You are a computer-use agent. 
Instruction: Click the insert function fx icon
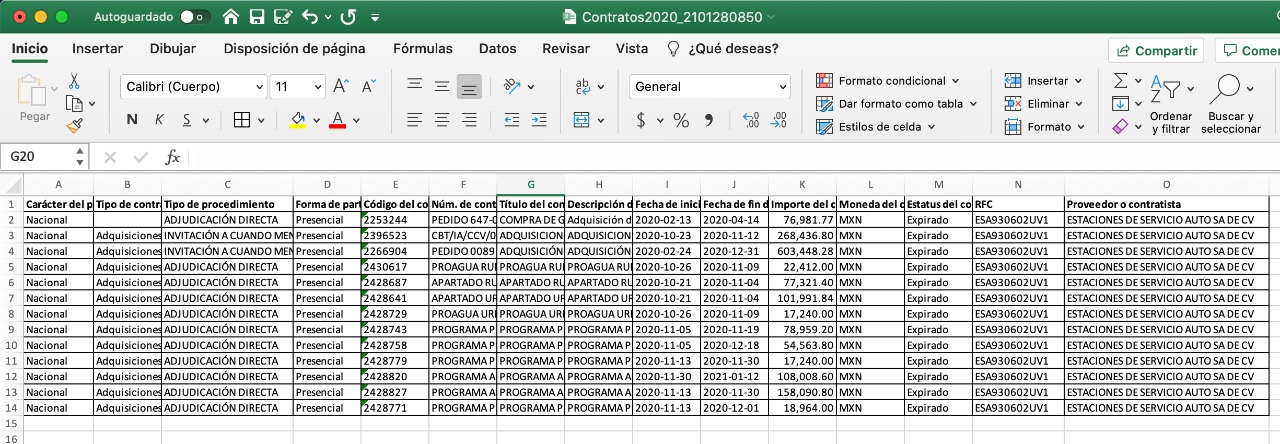click(x=172, y=157)
